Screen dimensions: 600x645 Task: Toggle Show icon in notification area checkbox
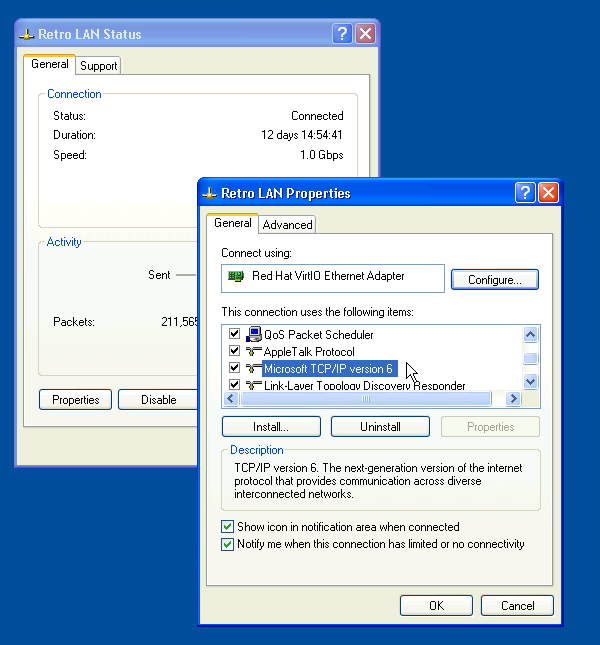tap(227, 527)
